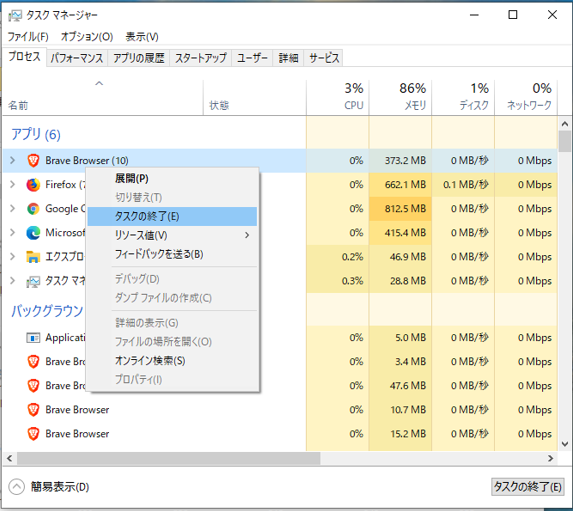Click the Application background process icon
The width and height of the screenshot is (573, 511).
click(33, 338)
